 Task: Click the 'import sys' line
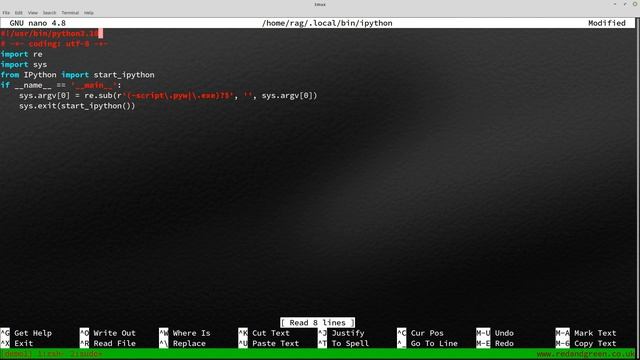tap(24, 64)
